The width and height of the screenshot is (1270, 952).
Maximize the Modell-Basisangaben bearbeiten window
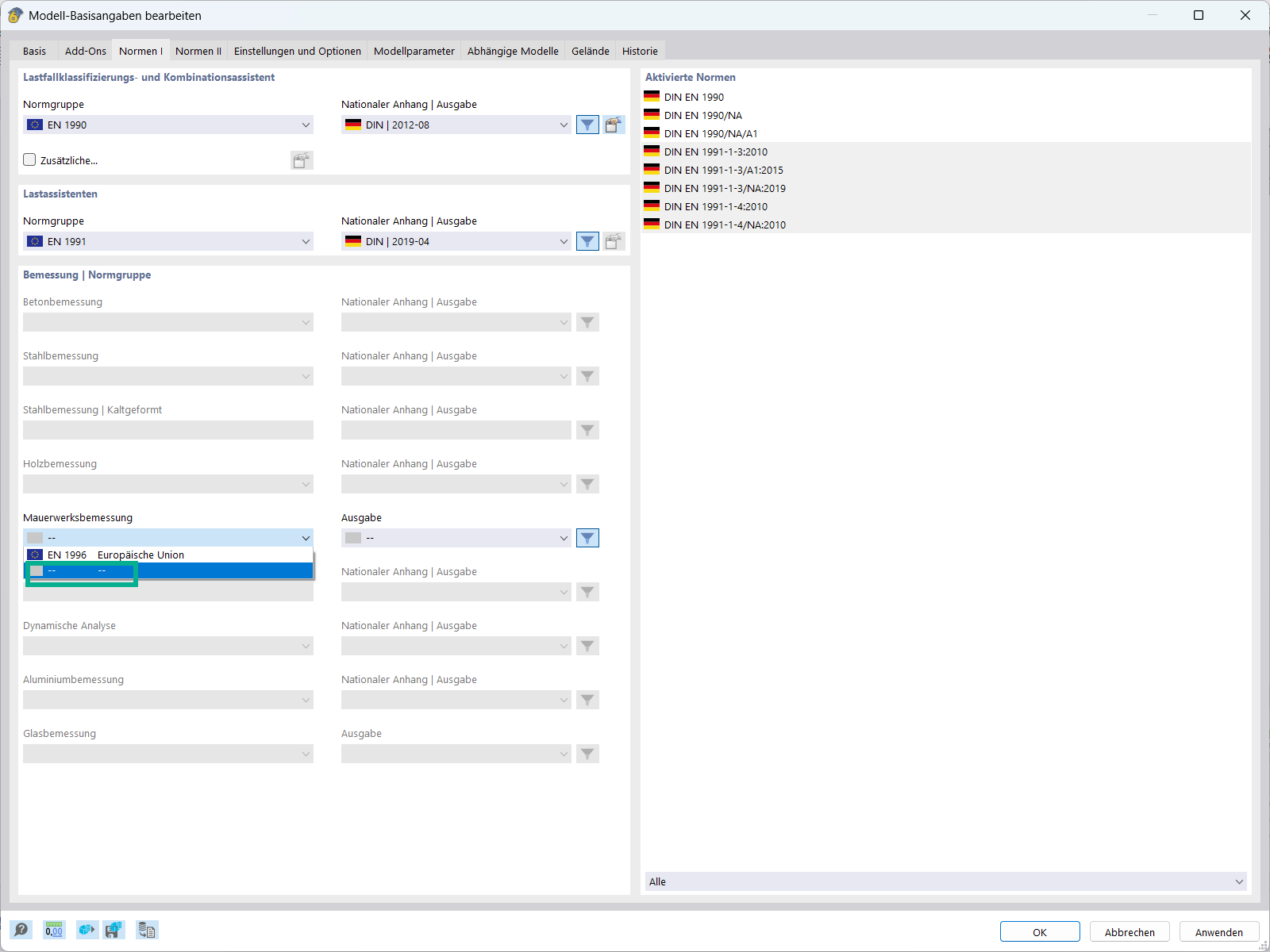(x=1199, y=15)
